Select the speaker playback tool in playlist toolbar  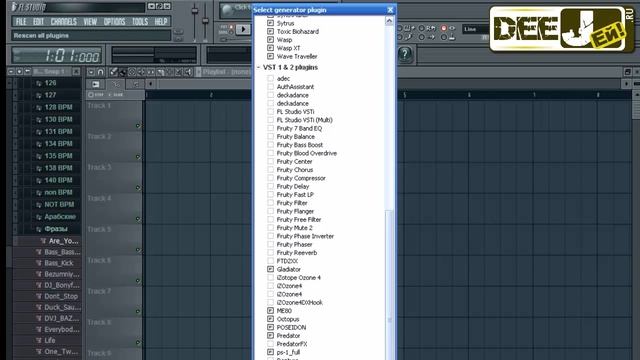coord(188,72)
